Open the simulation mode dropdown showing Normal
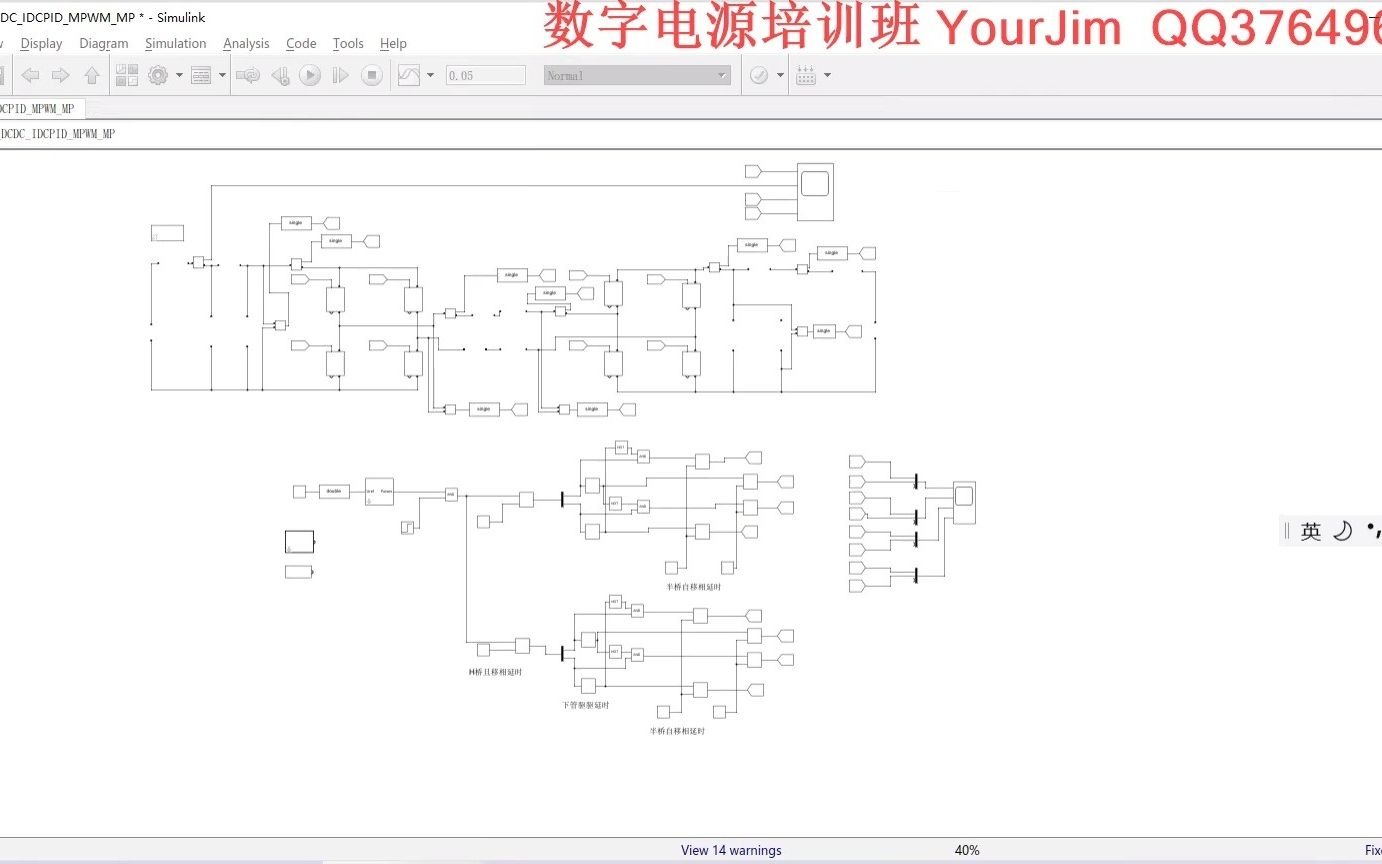The image size is (1382, 864). 637,74
